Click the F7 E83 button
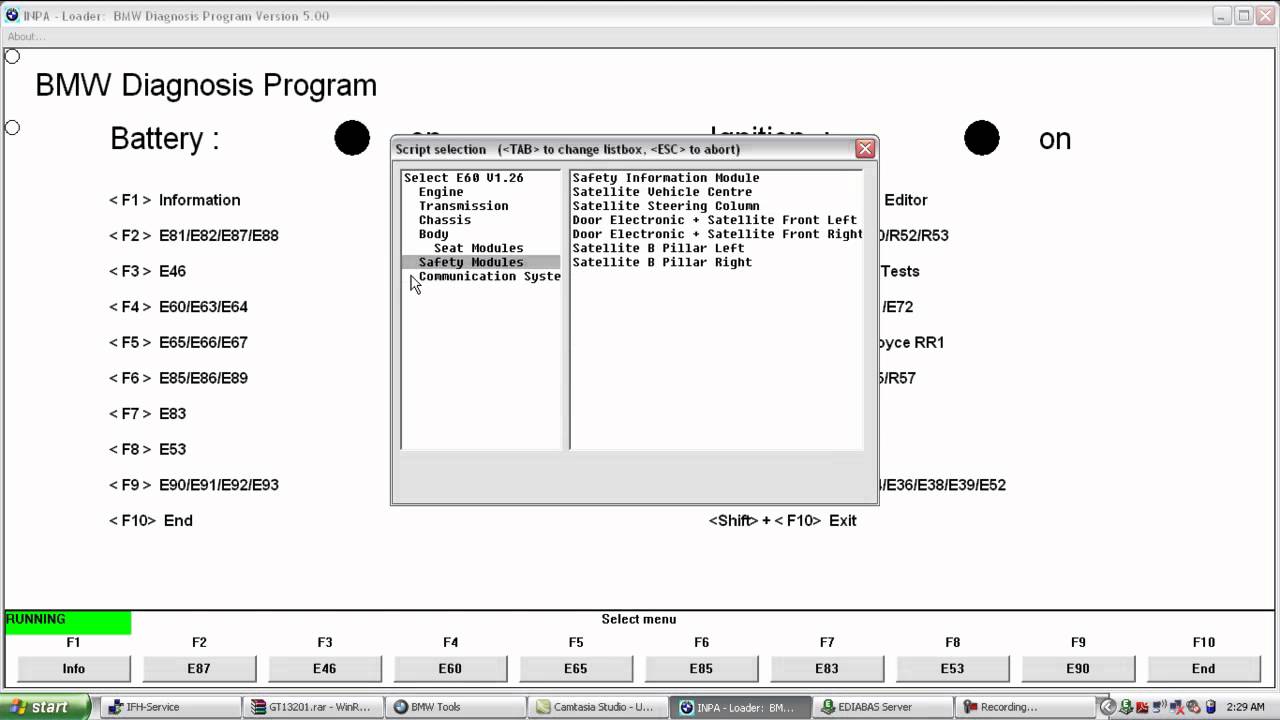1280x720 pixels. (x=827, y=668)
